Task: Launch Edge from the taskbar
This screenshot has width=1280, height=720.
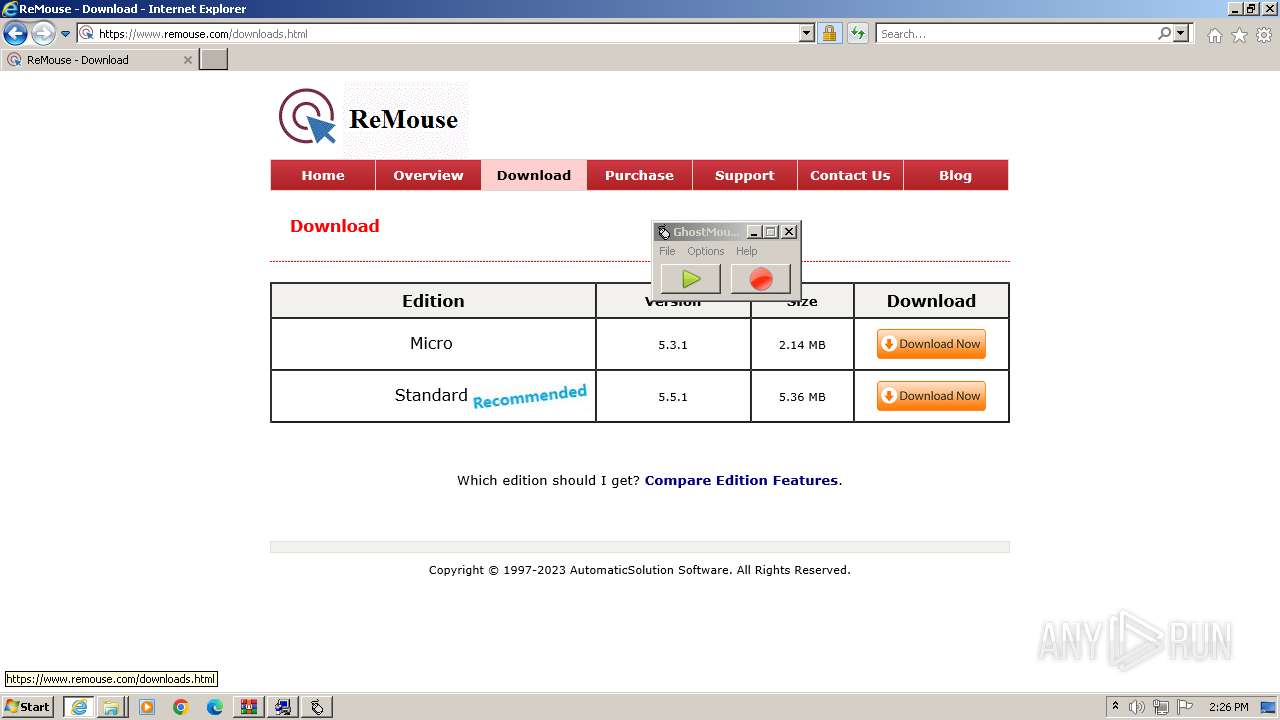Action: click(215, 707)
